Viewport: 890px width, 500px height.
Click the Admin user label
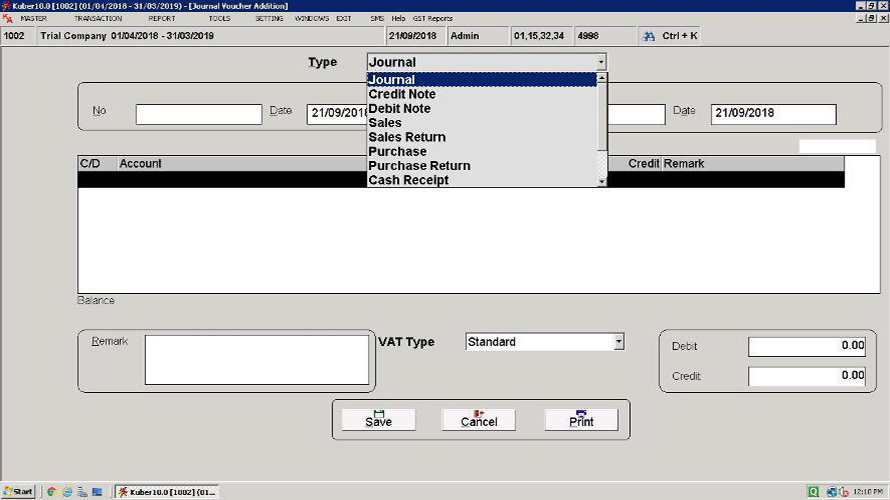[465, 36]
